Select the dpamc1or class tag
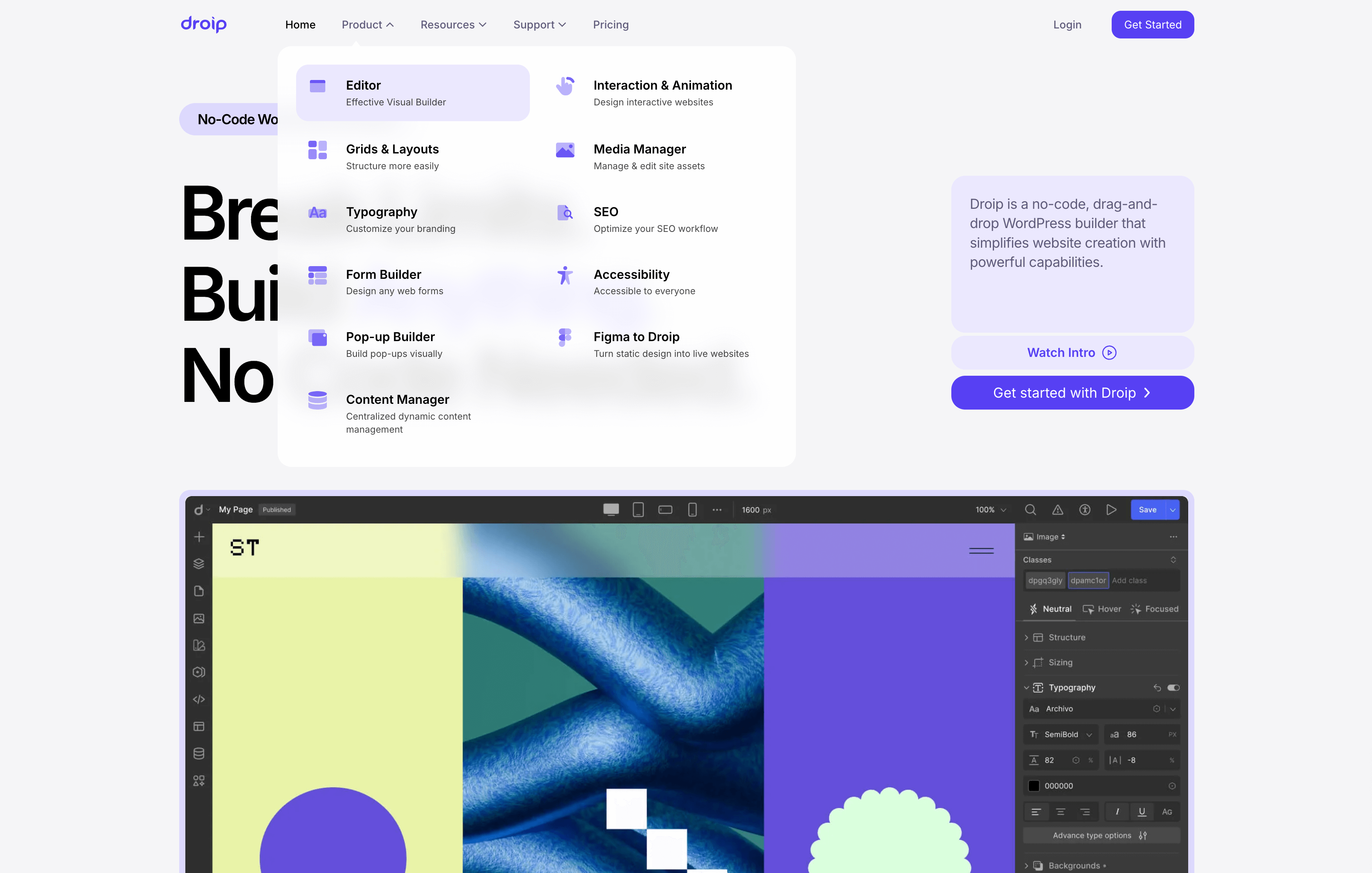The height and width of the screenshot is (873, 1372). tap(1088, 580)
